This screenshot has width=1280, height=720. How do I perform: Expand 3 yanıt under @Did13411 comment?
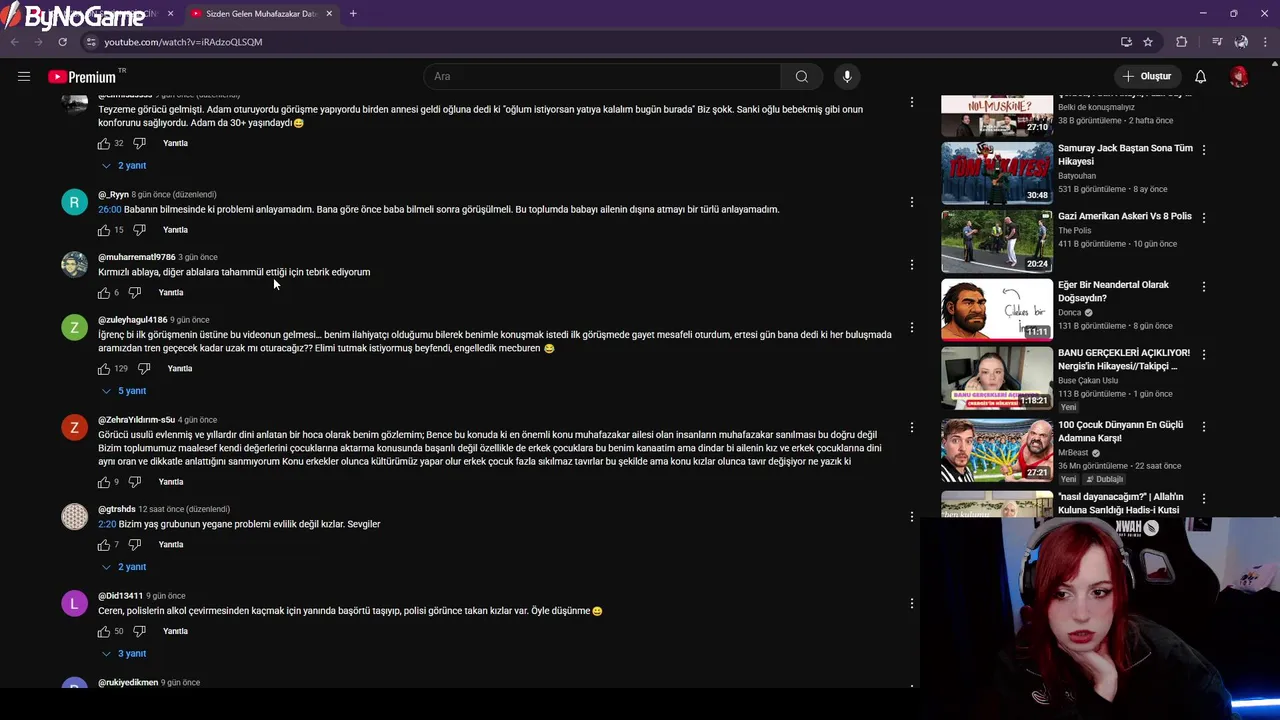click(124, 654)
